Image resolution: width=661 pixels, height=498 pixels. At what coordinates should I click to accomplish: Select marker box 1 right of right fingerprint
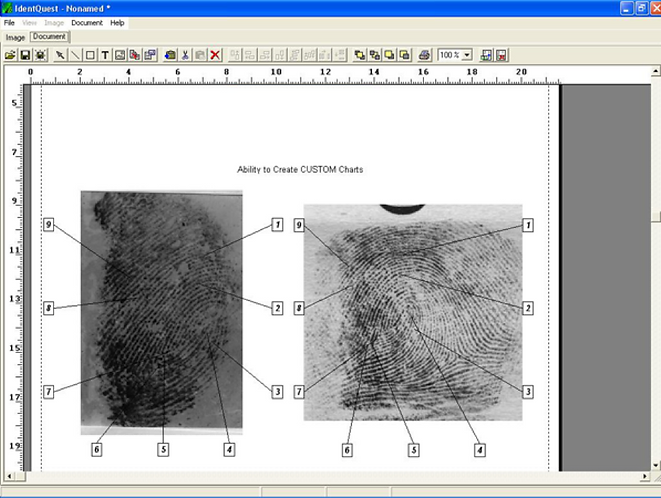[528, 225]
